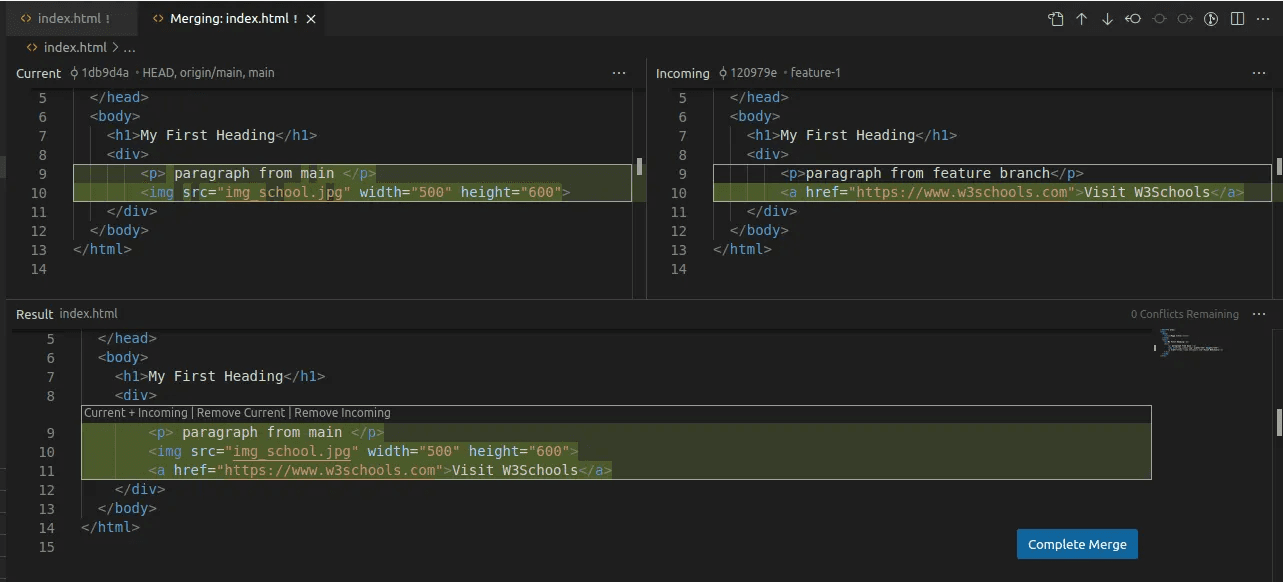This screenshot has height=582, width=1283.
Task: Click the Open File icon in editor toolbar
Action: tap(1055, 19)
